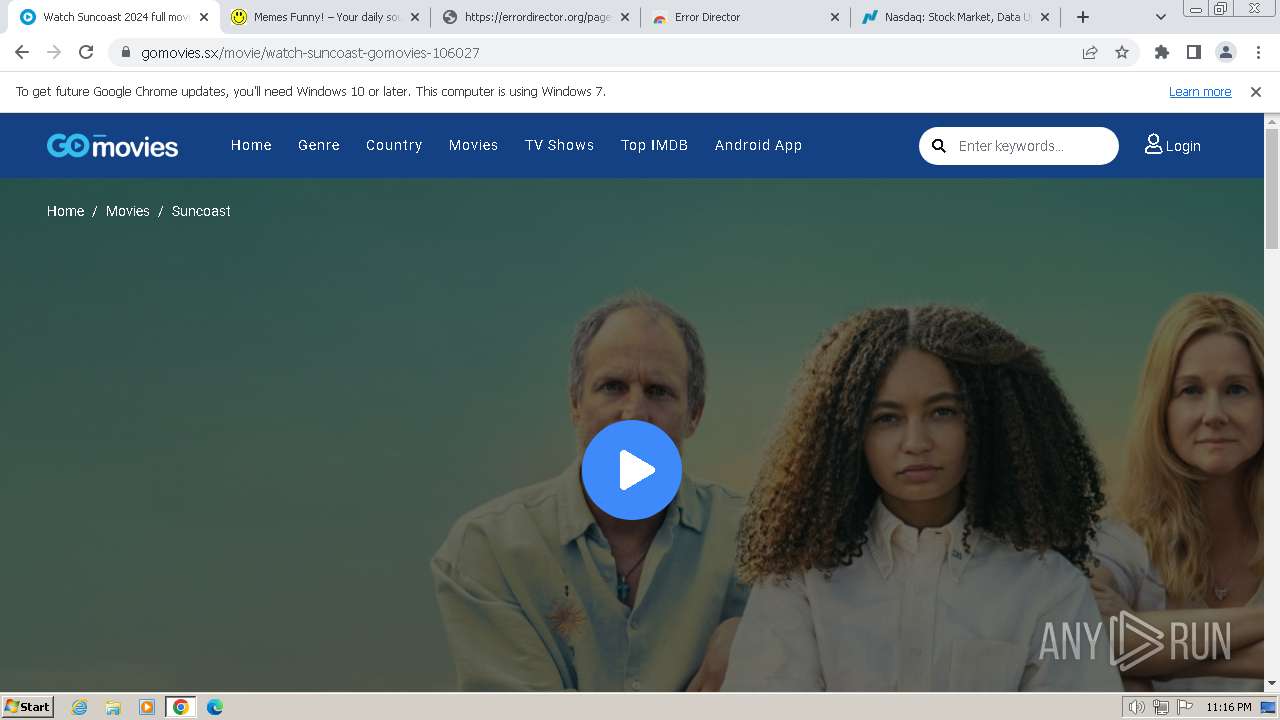This screenshot has width=1280, height=720.
Task: Open the Top IMDB page
Action: 654,145
